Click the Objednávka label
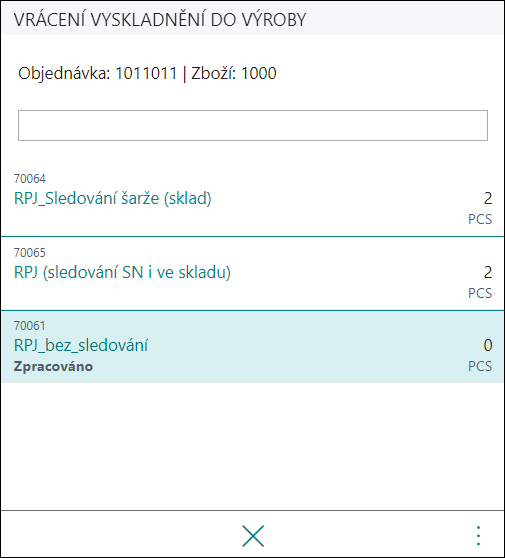 64,74
